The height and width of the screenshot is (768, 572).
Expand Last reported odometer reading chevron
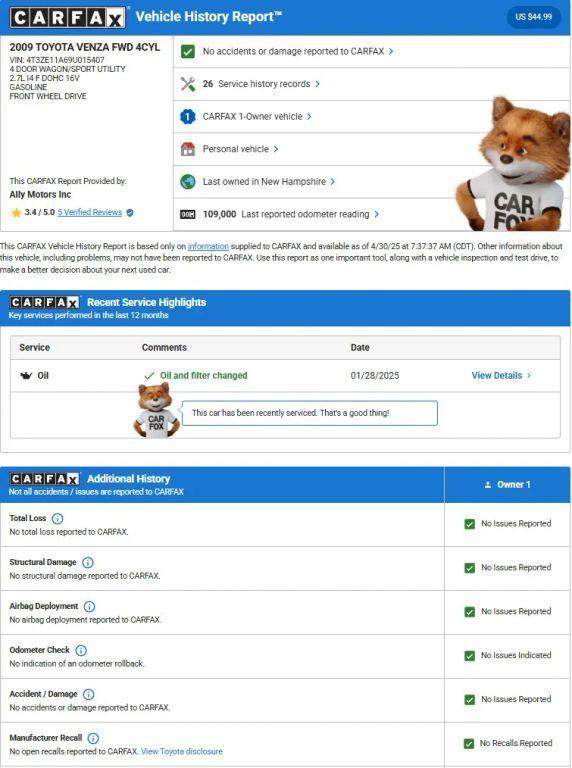376,214
